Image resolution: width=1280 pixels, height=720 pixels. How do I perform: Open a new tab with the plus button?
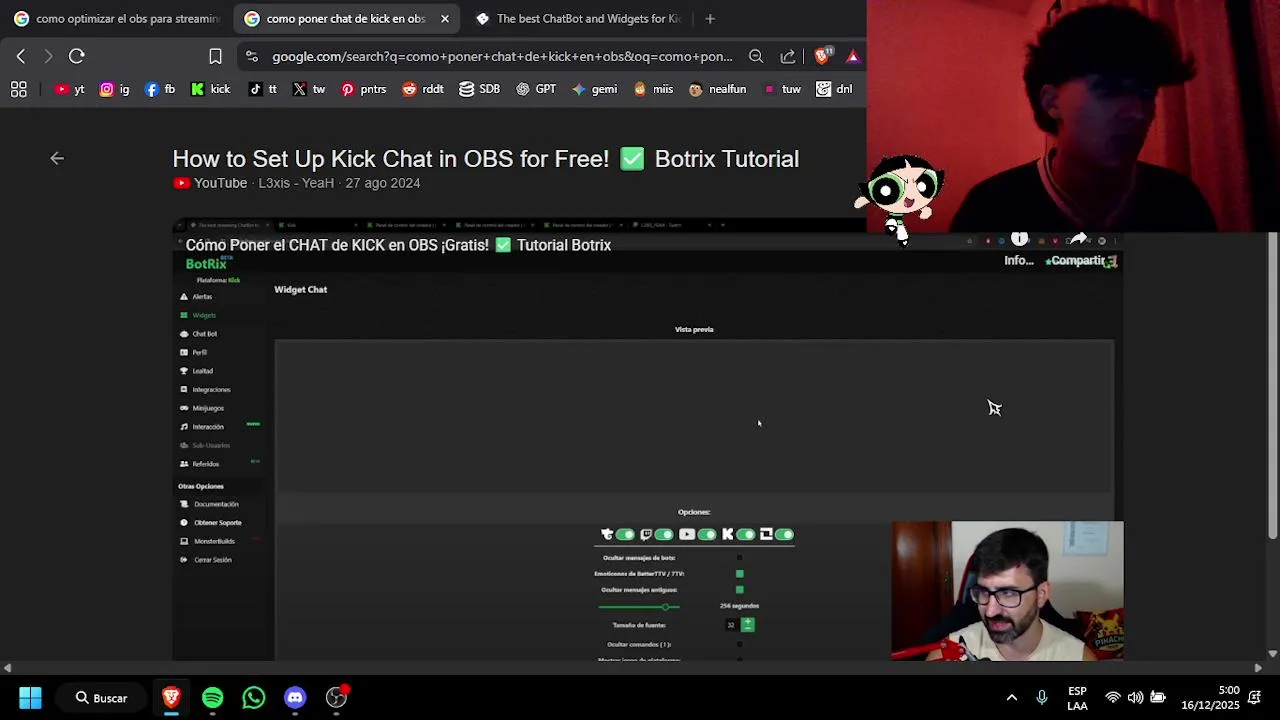click(710, 18)
